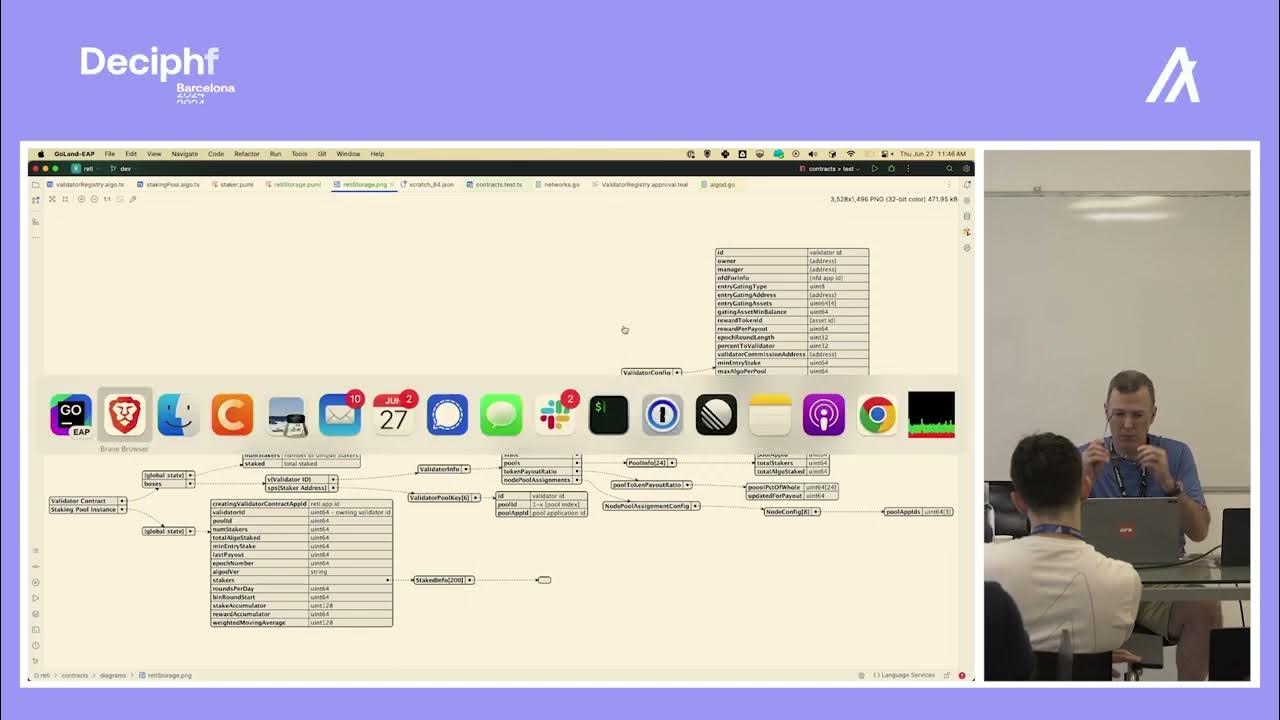Open Search Everywhere magnifier in GoLand toolbar
Viewport: 1280px width, 720px height.
click(950, 169)
